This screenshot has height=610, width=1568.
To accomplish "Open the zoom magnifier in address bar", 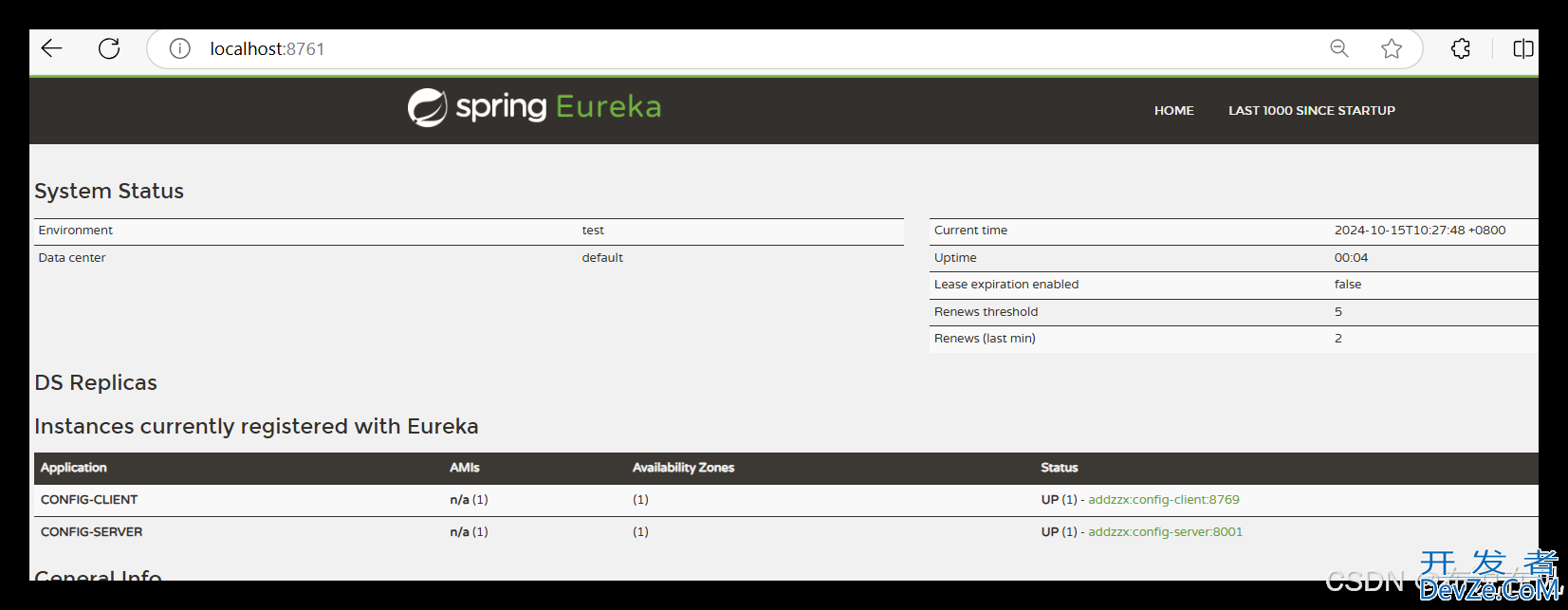I will pyautogui.click(x=1338, y=48).
